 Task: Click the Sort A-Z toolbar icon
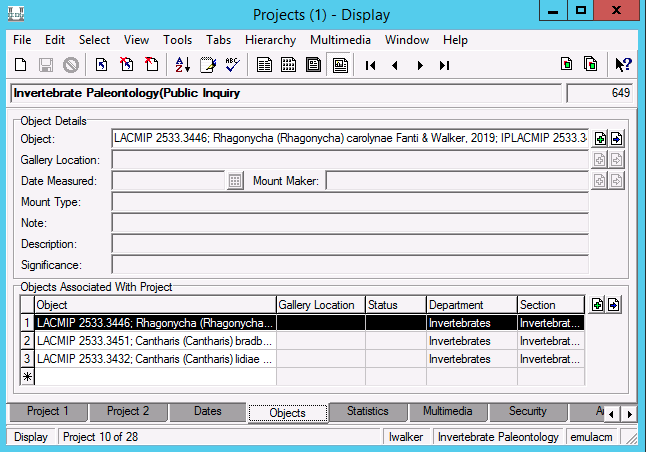(x=183, y=65)
